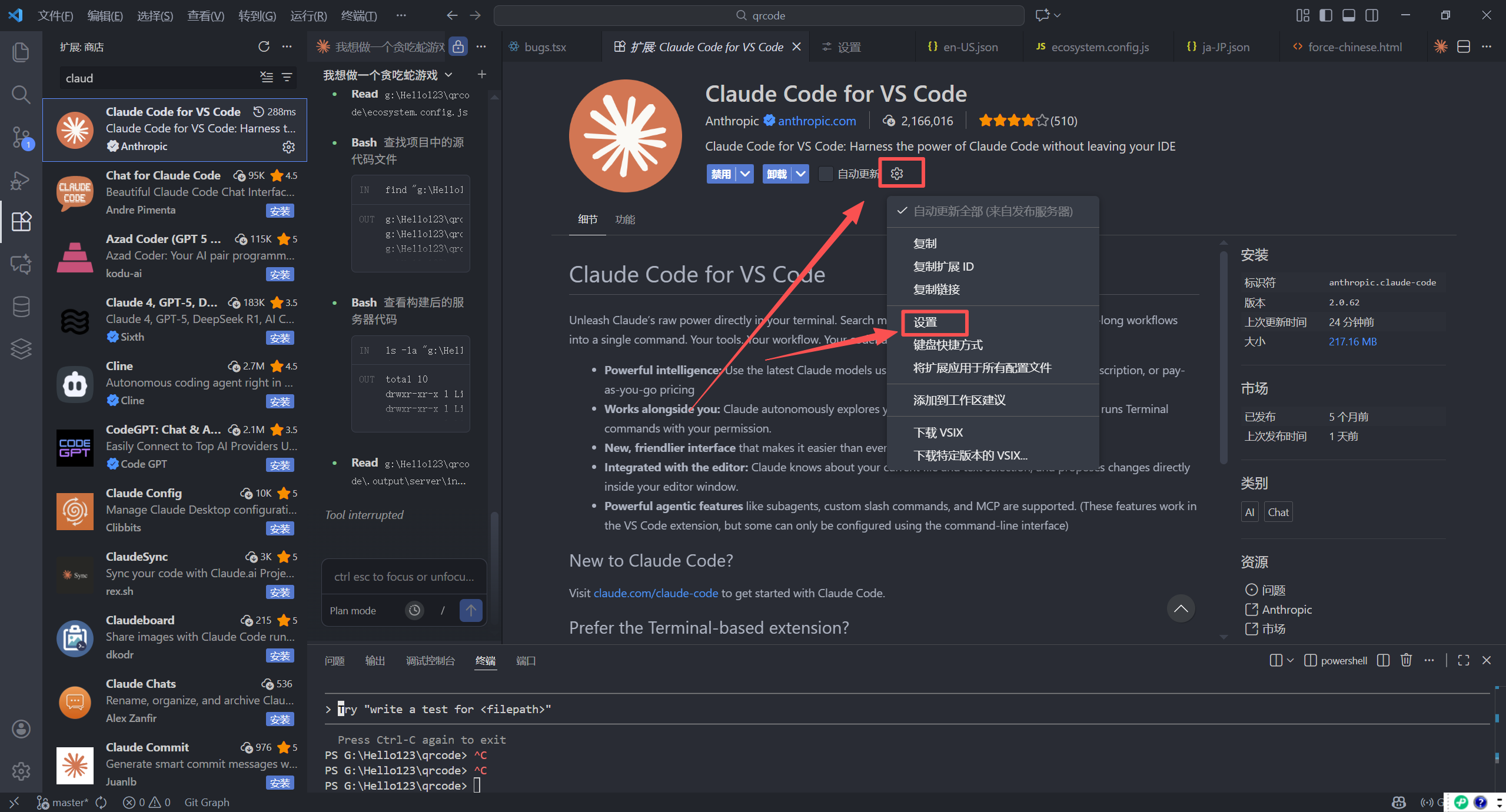Viewport: 1506px width, 812px height.
Task: Open the 我想做一个贪吃蛇游戏 session dropdown
Action: tap(448, 75)
